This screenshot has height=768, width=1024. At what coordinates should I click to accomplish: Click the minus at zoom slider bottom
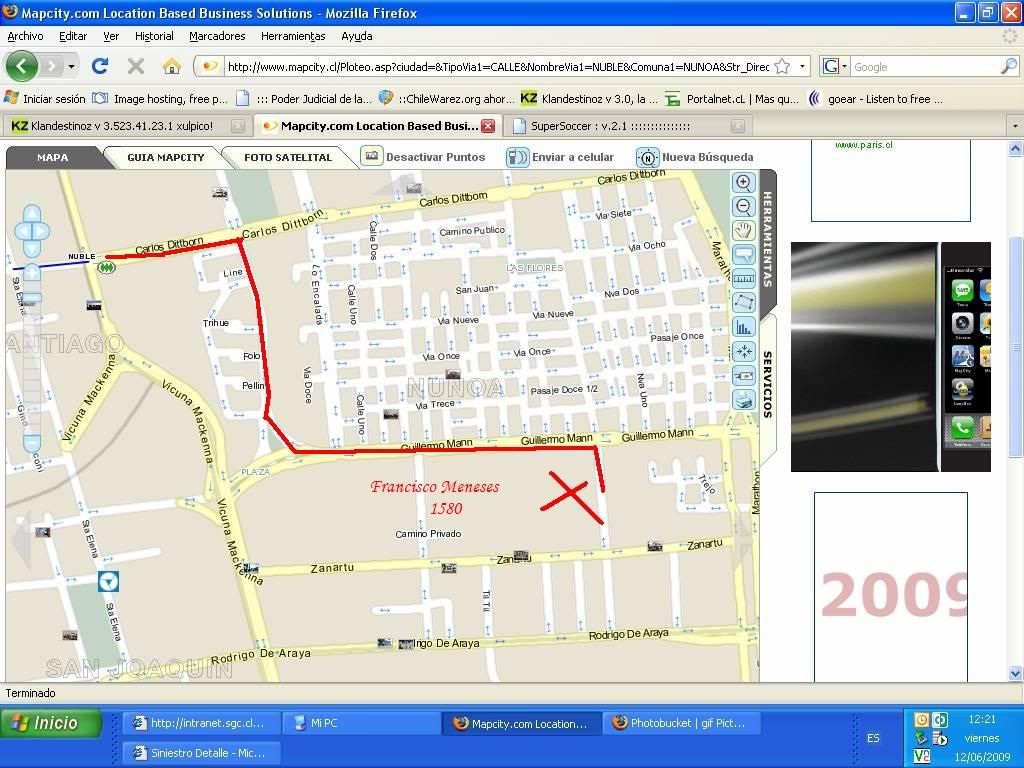[32, 443]
